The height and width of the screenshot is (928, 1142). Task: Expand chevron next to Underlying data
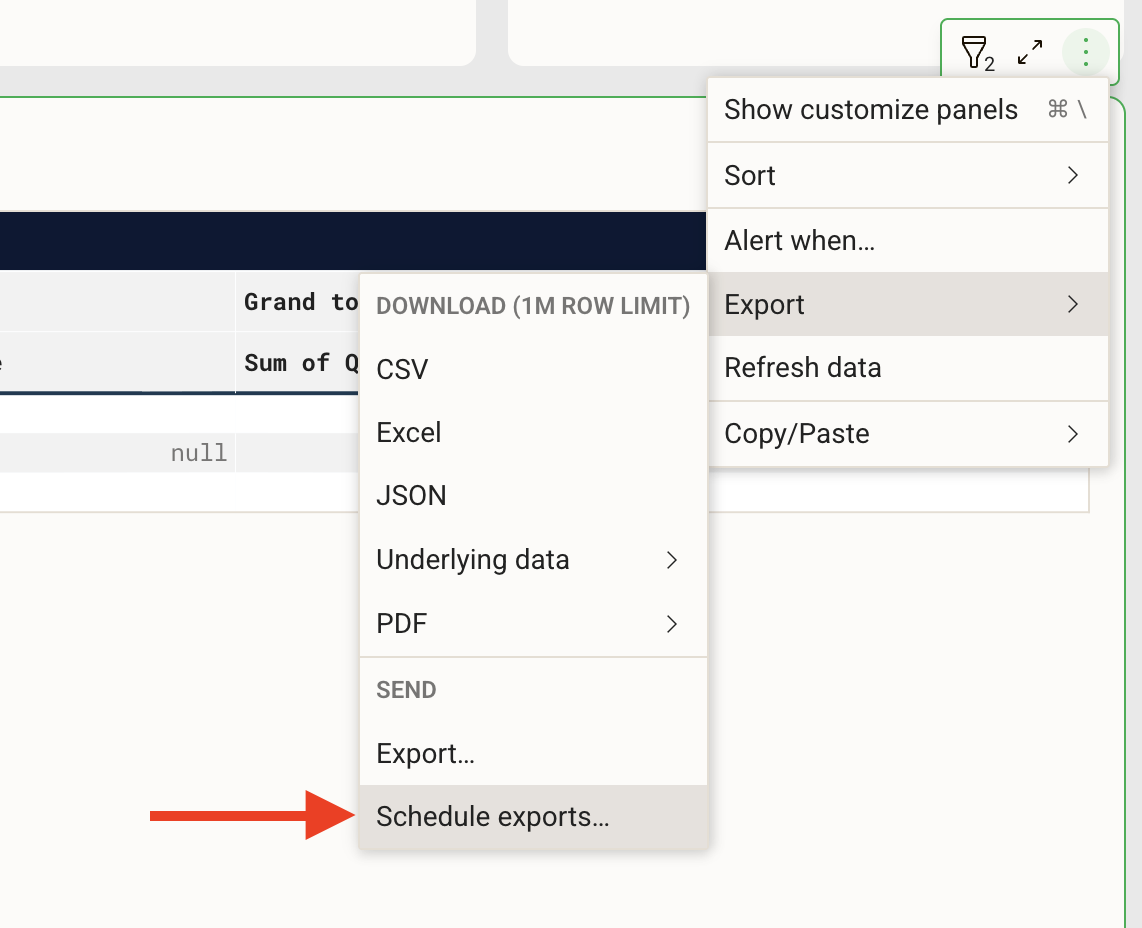(x=672, y=560)
